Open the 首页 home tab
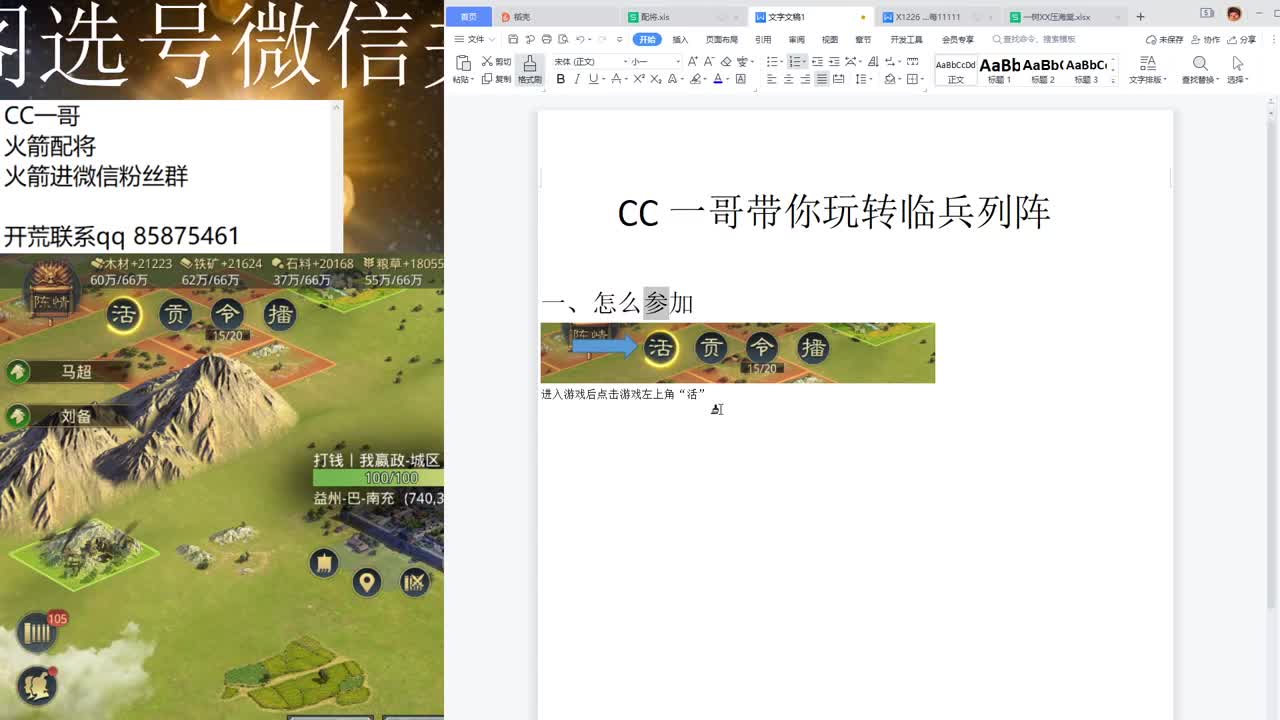The image size is (1280, 720). pyautogui.click(x=468, y=16)
